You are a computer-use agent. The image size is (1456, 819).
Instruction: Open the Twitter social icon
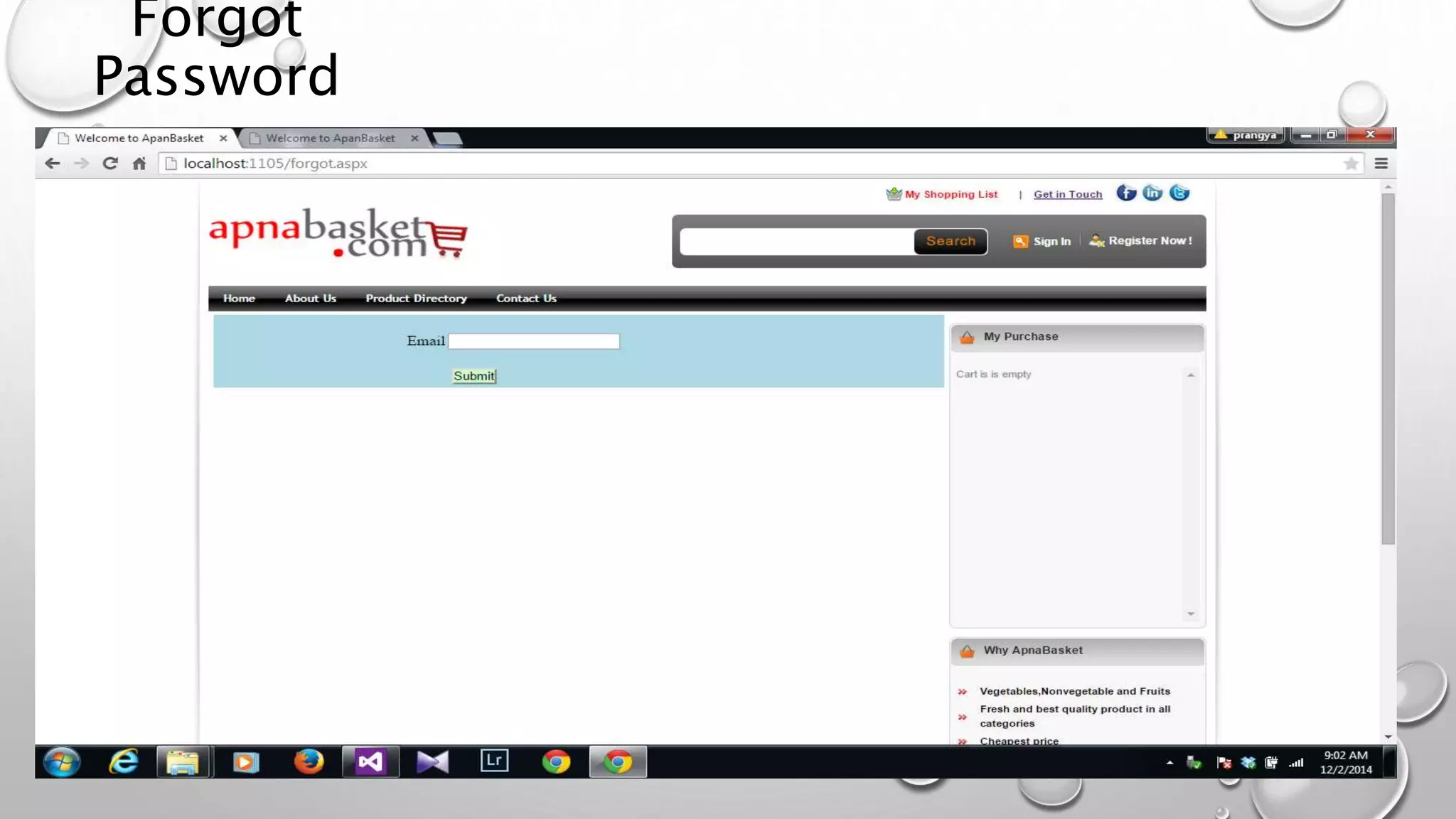[1179, 193]
